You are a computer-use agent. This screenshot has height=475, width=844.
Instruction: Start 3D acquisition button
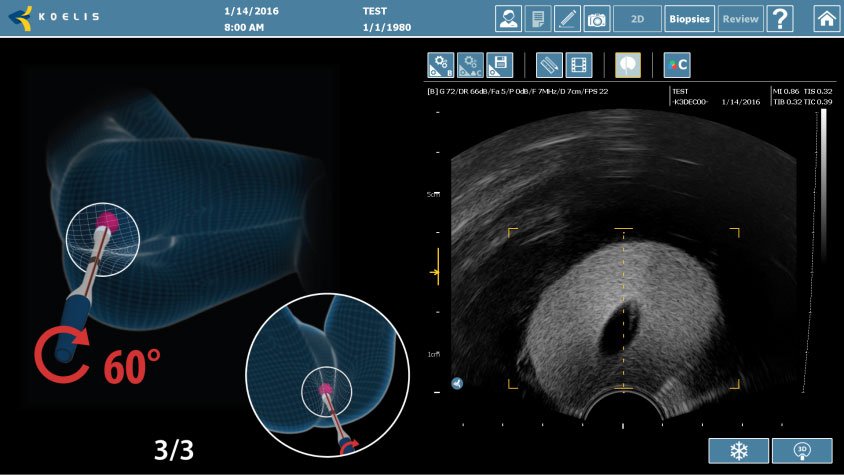[802, 451]
